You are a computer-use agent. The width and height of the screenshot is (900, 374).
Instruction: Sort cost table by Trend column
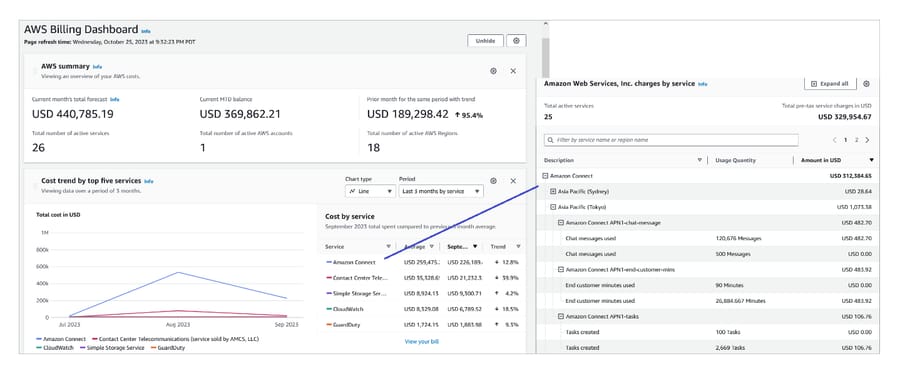click(x=518, y=247)
